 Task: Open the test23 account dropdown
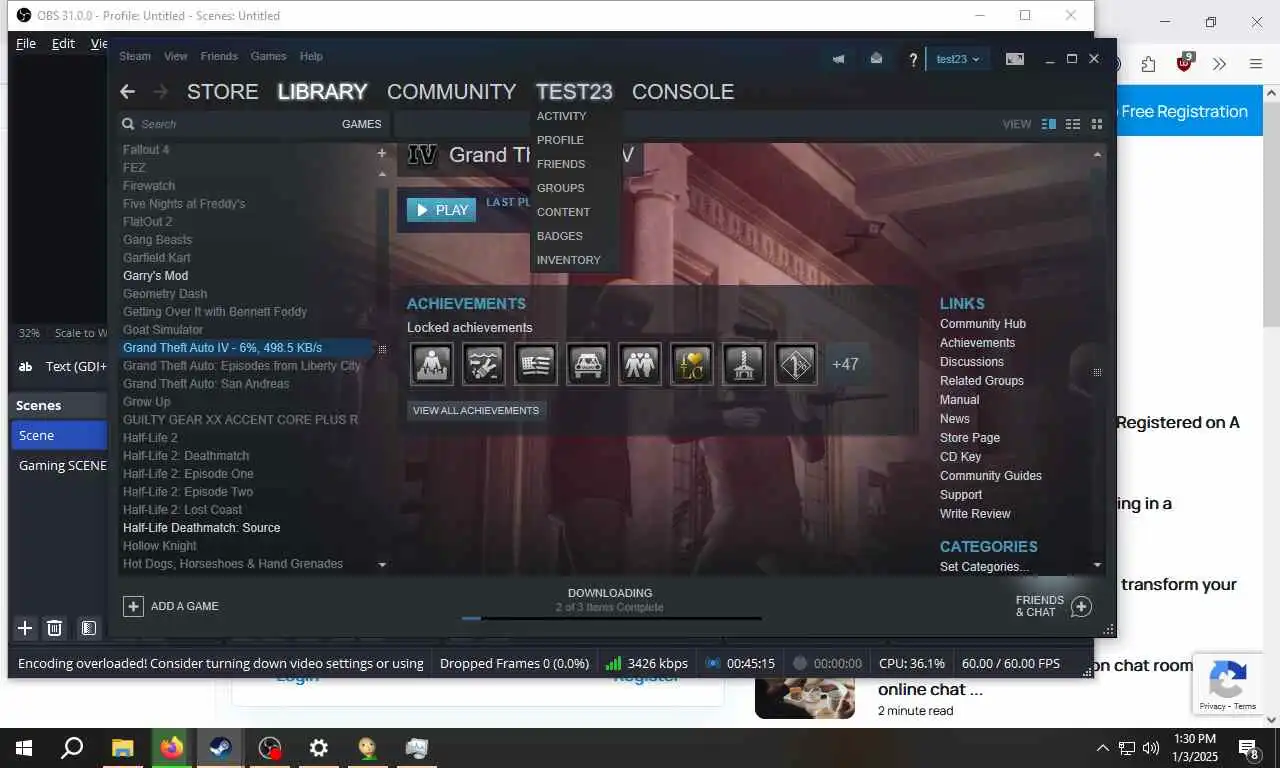(x=958, y=59)
